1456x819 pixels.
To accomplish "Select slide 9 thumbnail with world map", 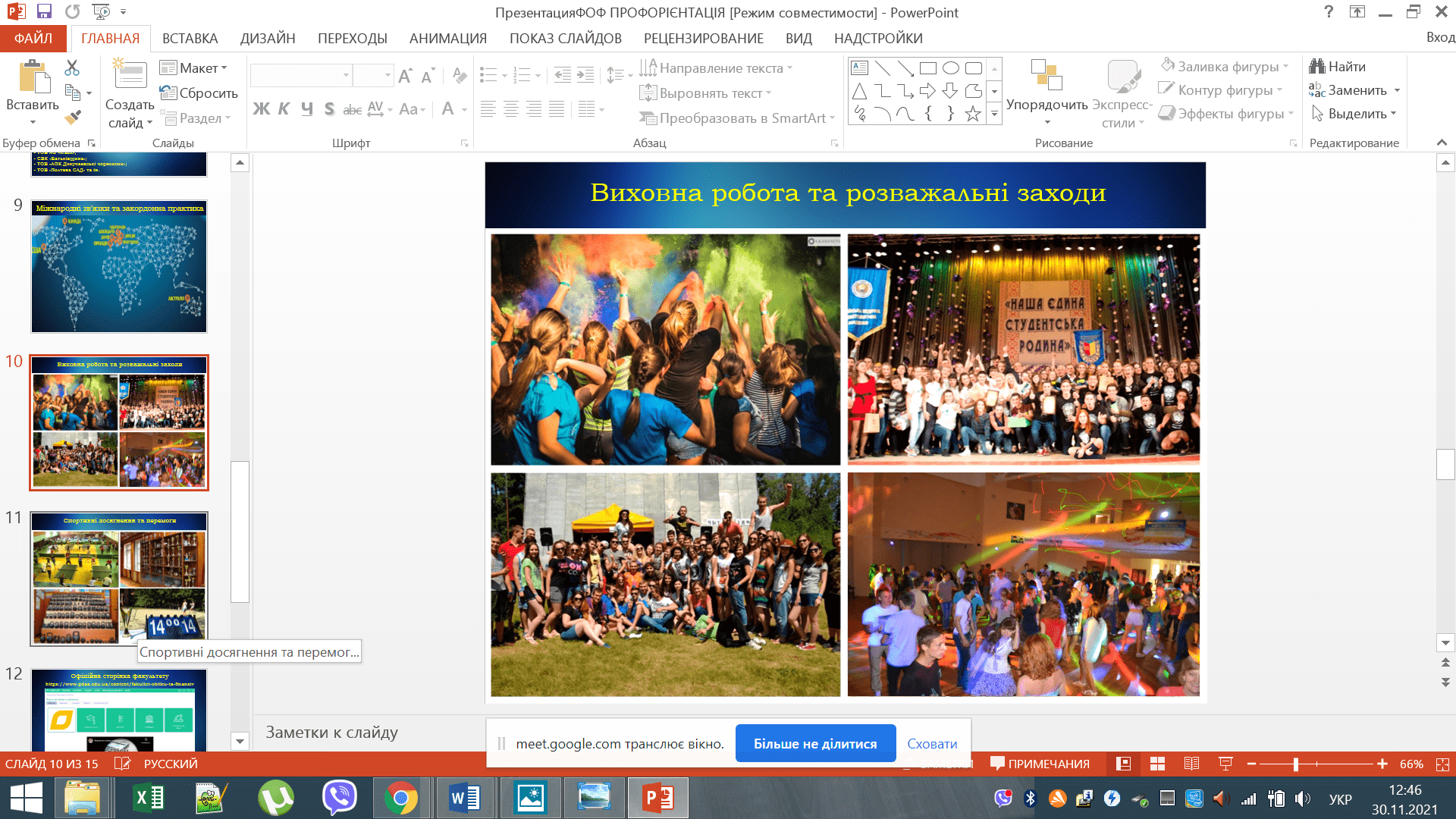I will [119, 267].
